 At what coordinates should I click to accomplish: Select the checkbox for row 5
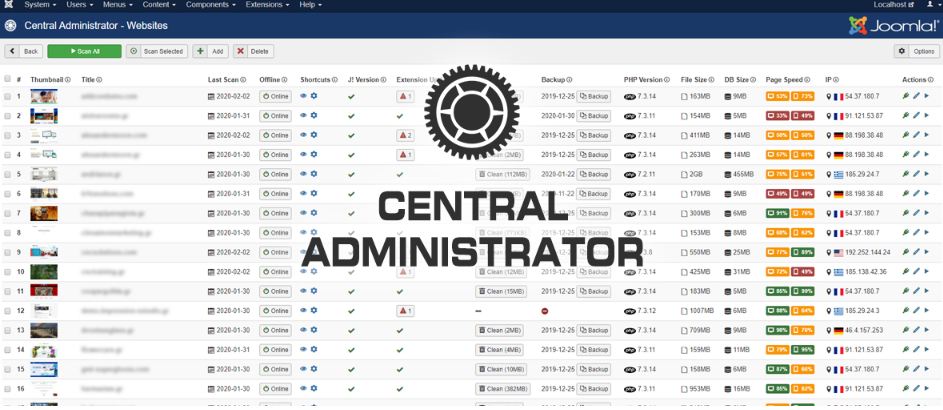pos(8,174)
